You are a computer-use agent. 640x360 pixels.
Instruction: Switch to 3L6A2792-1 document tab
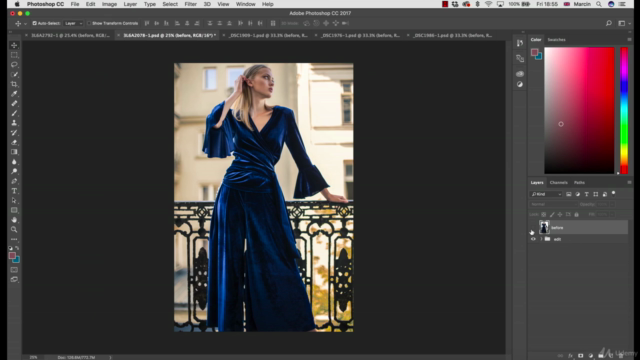click(x=70, y=36)
